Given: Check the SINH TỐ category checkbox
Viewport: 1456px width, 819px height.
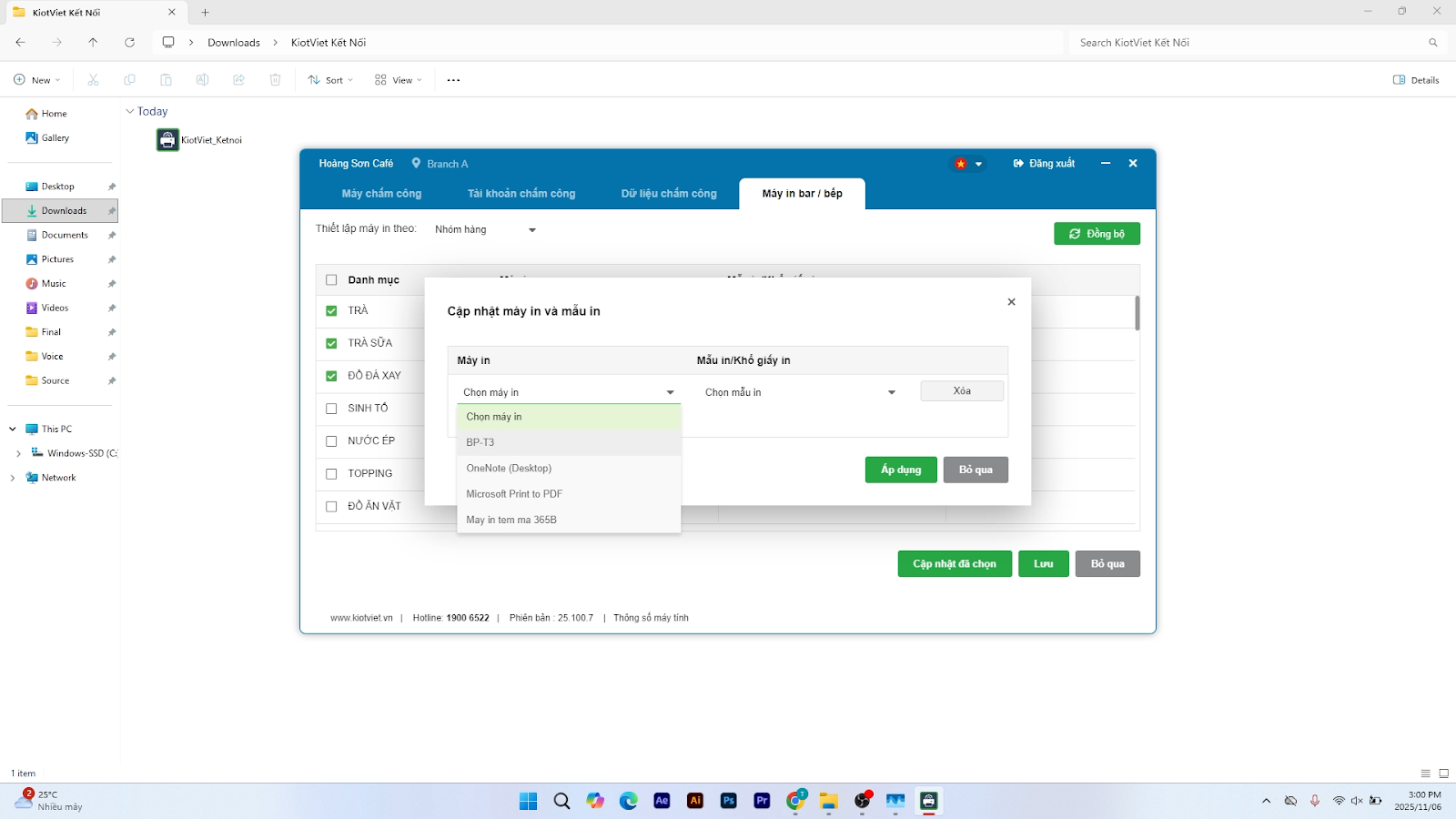Looking at the screenshot, I should tap(331, 409).
